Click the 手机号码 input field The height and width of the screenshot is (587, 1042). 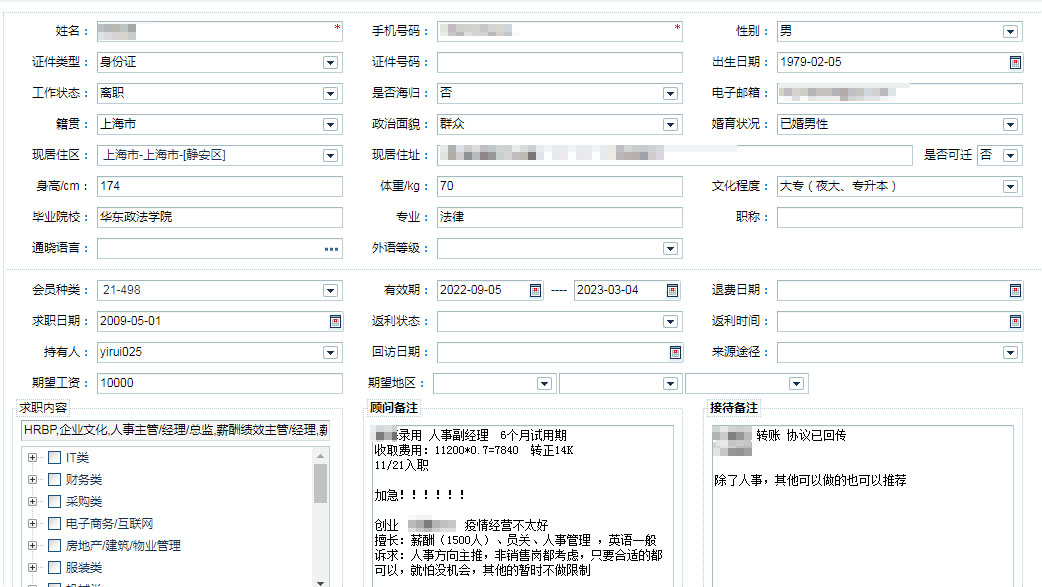click(560, 32)
